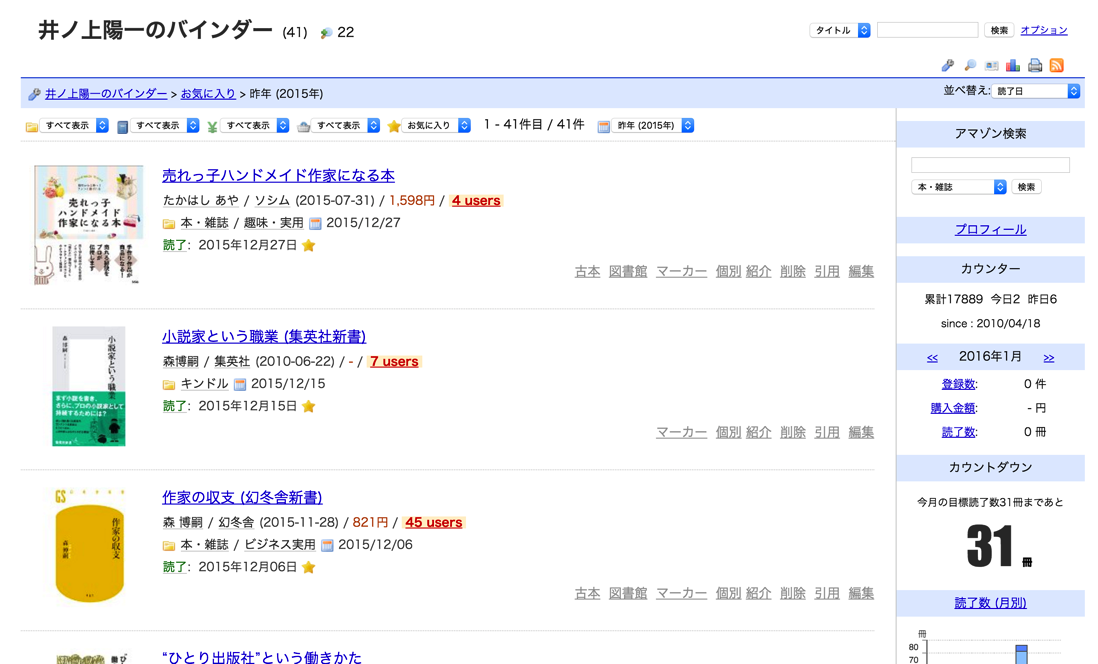Click the 売れっ子ハンドメイド book cover thumbnail
Screen dimensions: 1098x664
88,225
